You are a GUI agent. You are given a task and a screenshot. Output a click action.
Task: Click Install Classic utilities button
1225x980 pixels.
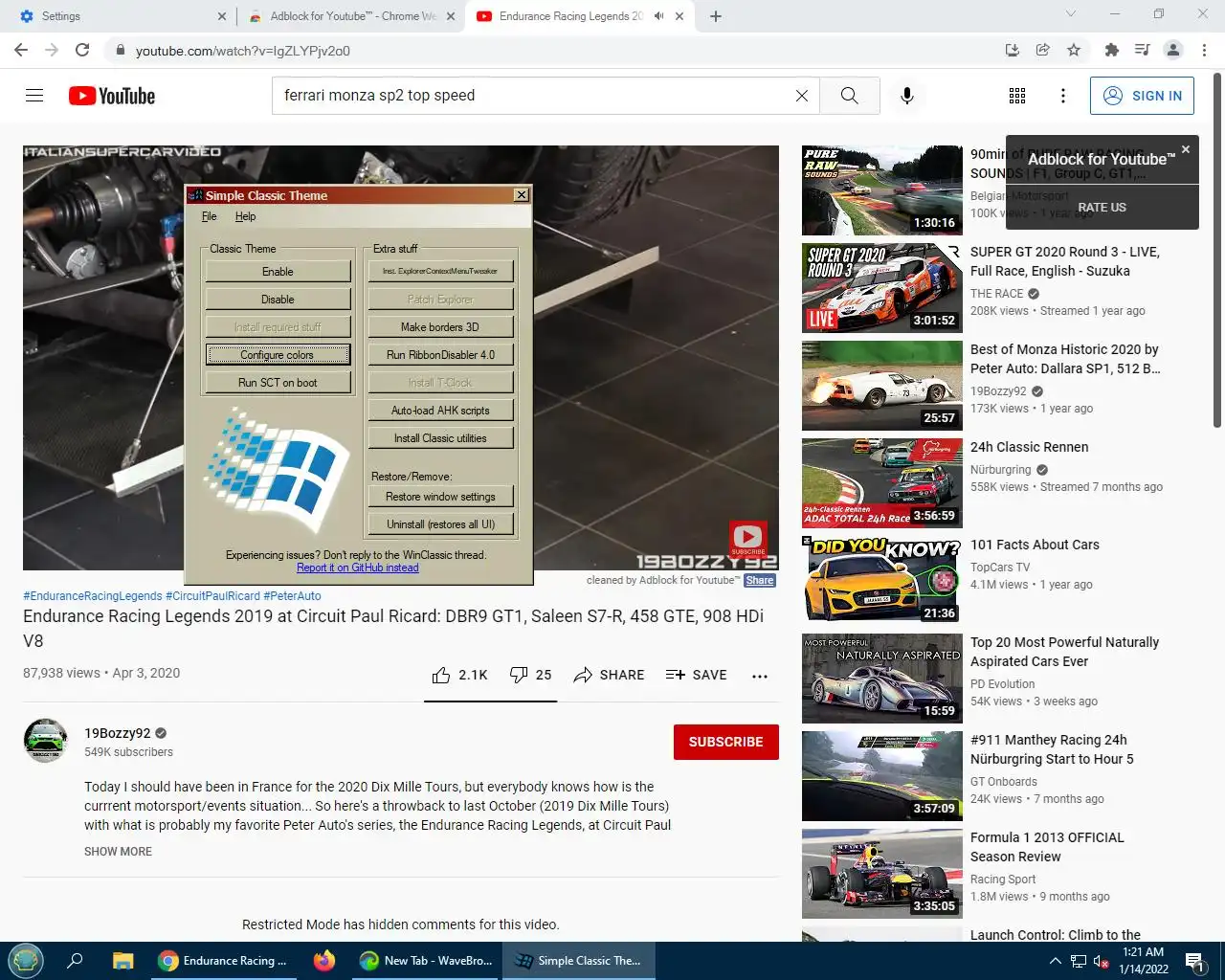tap(440, 438)
